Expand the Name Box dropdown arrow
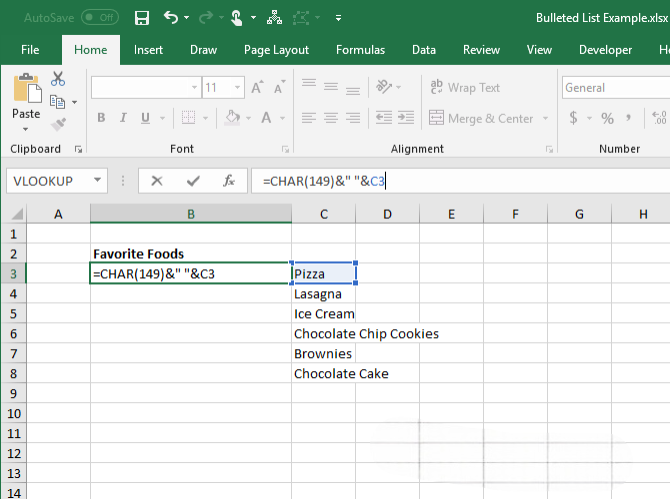The width and height of the screenshot is (670, 499). coord(97,180)
